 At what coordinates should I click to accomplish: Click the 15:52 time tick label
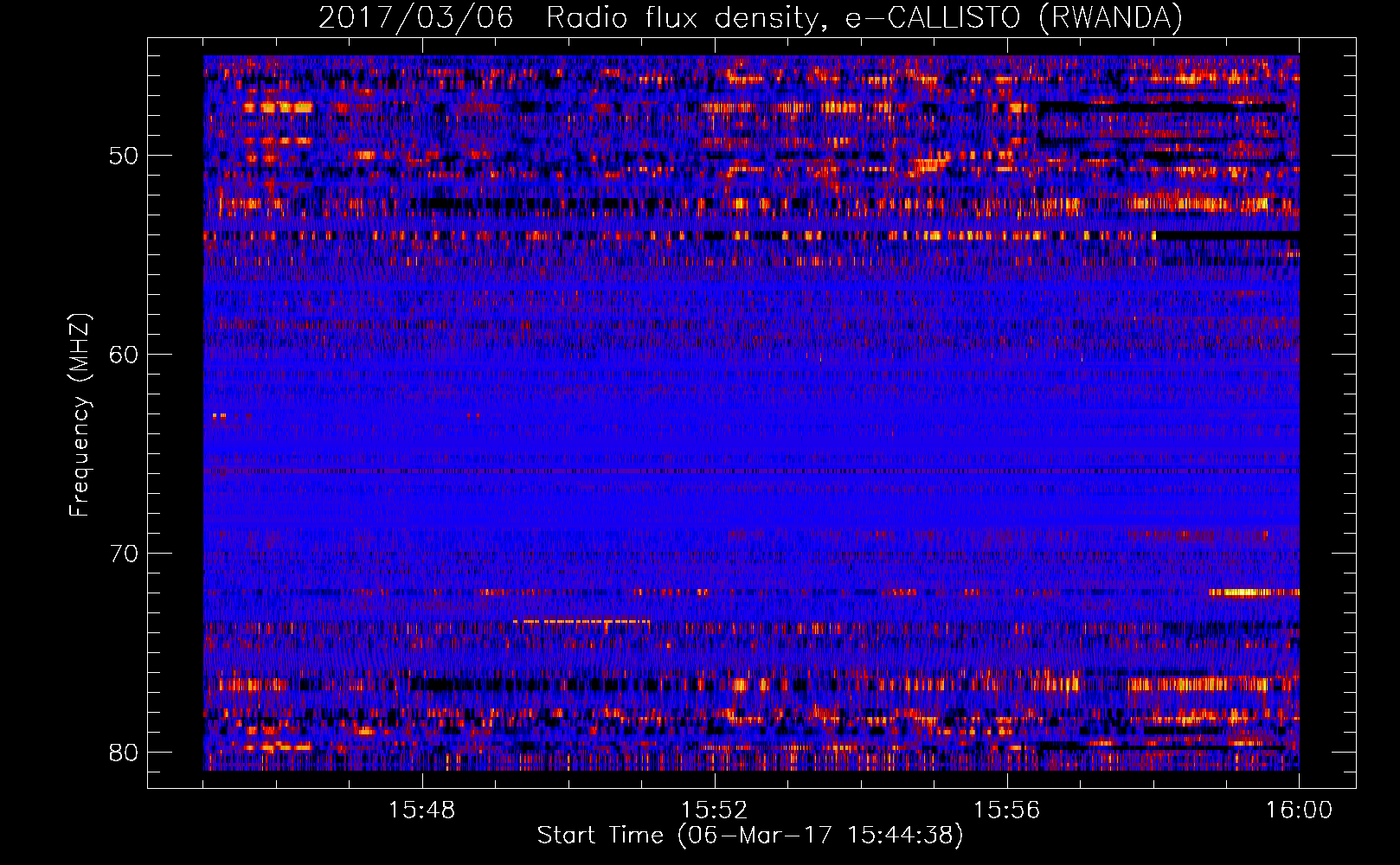tap(715, 811)
